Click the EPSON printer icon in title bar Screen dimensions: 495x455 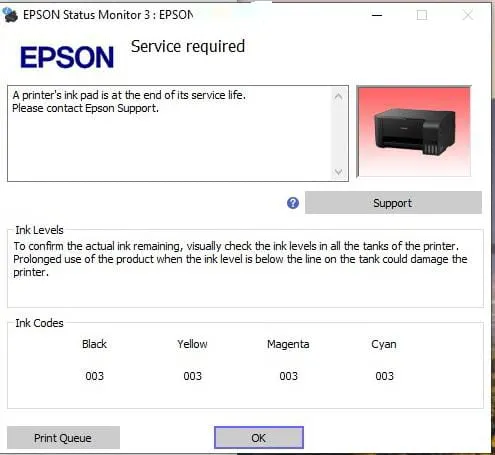10,15
